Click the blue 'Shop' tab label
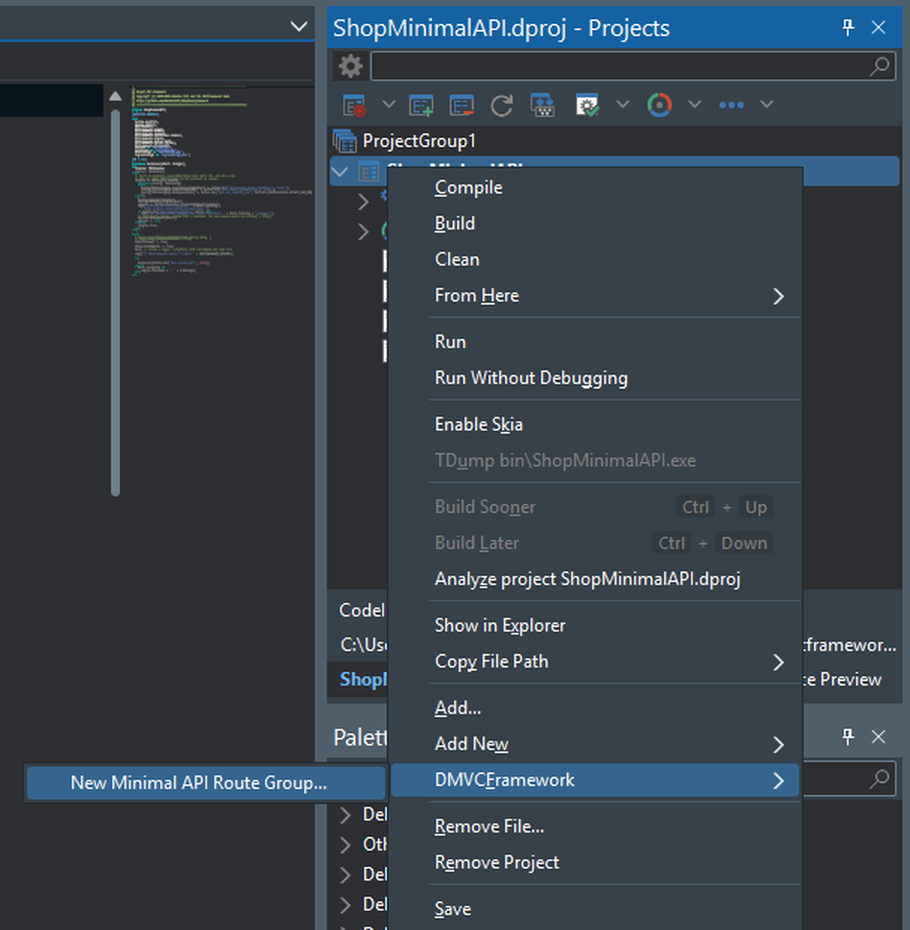Viewport: 910px width, 930px height. coord(362,680)
